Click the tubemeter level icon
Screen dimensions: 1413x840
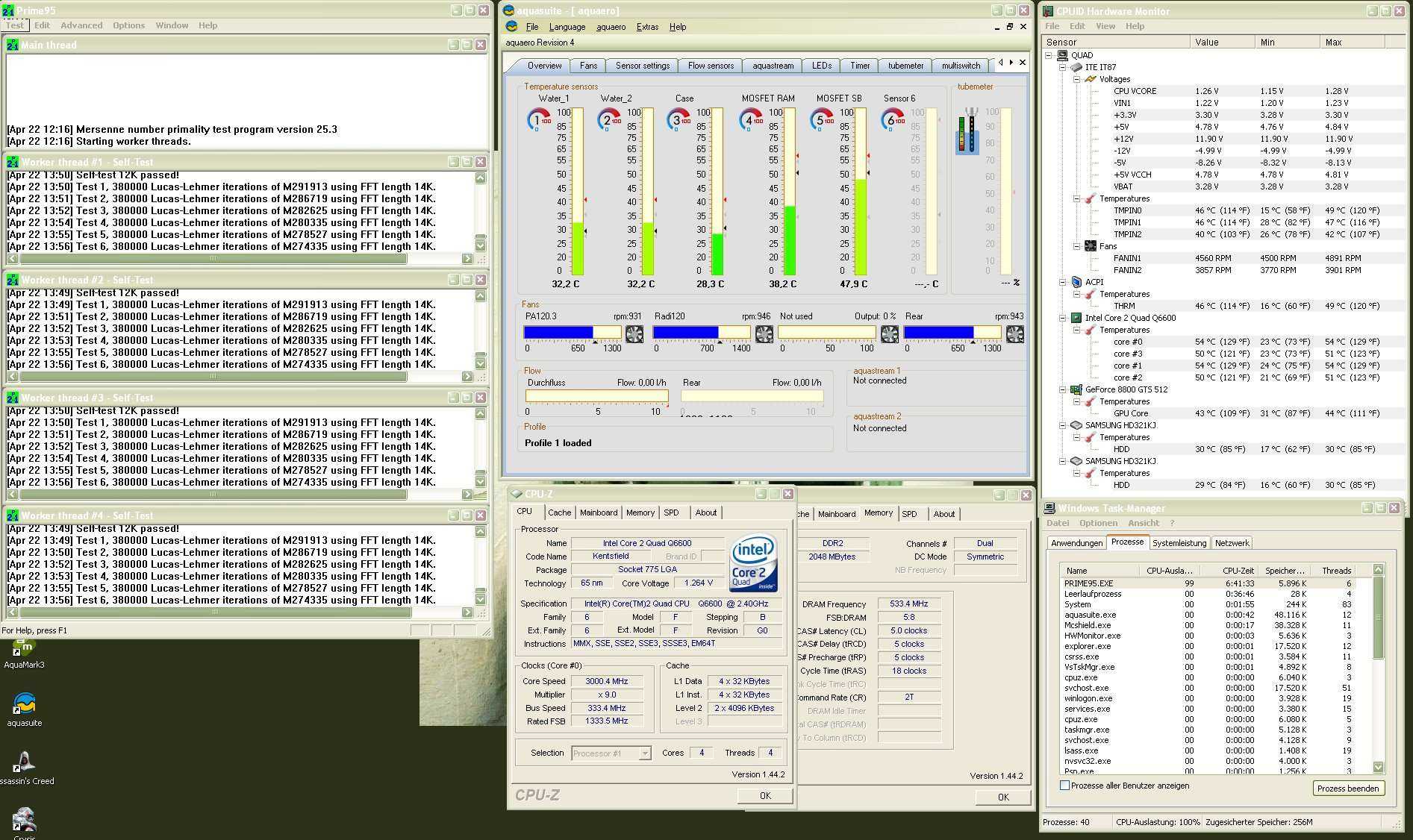(969, 131)
